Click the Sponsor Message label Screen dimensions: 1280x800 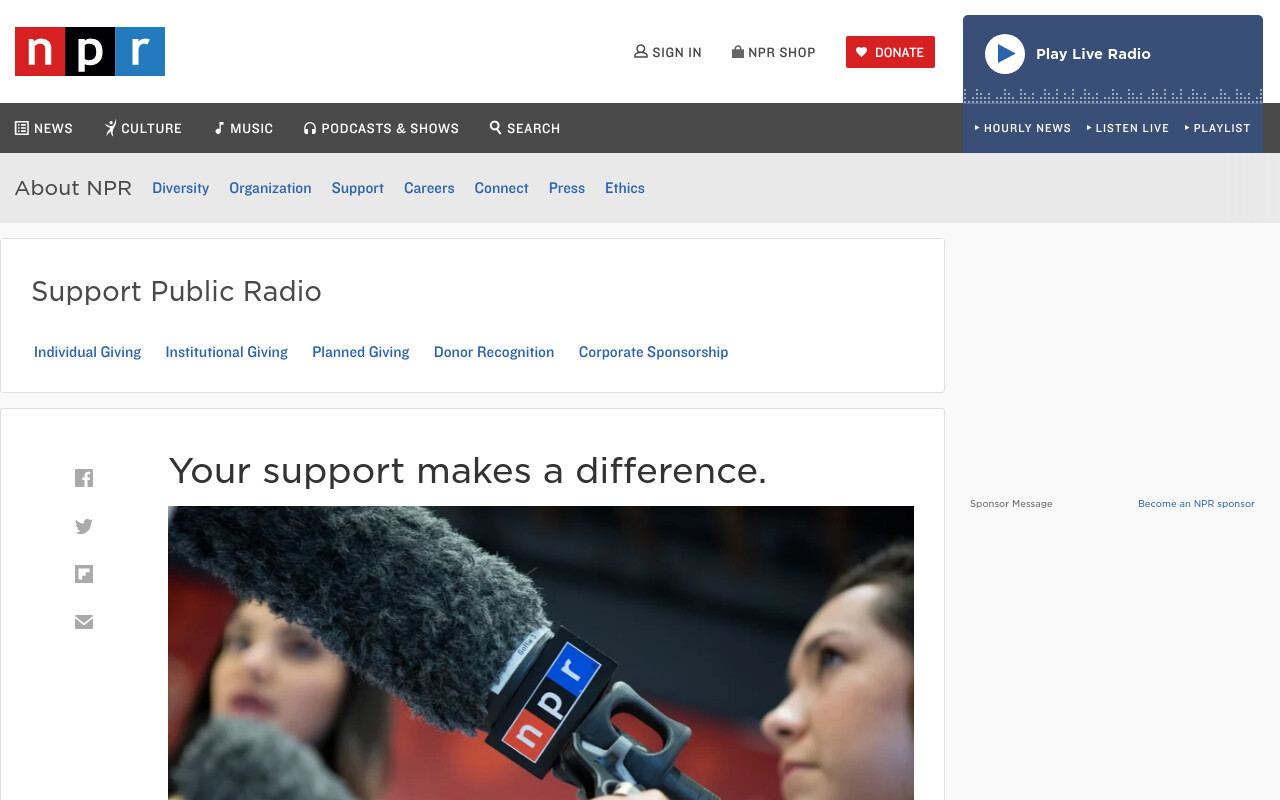click(1011, 504)
